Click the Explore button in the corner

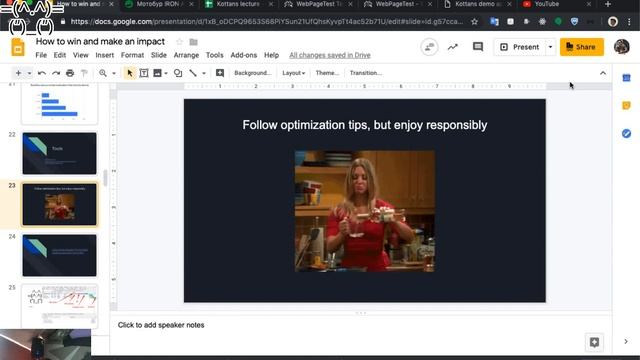pyautogui.click(x=594, y=342)
